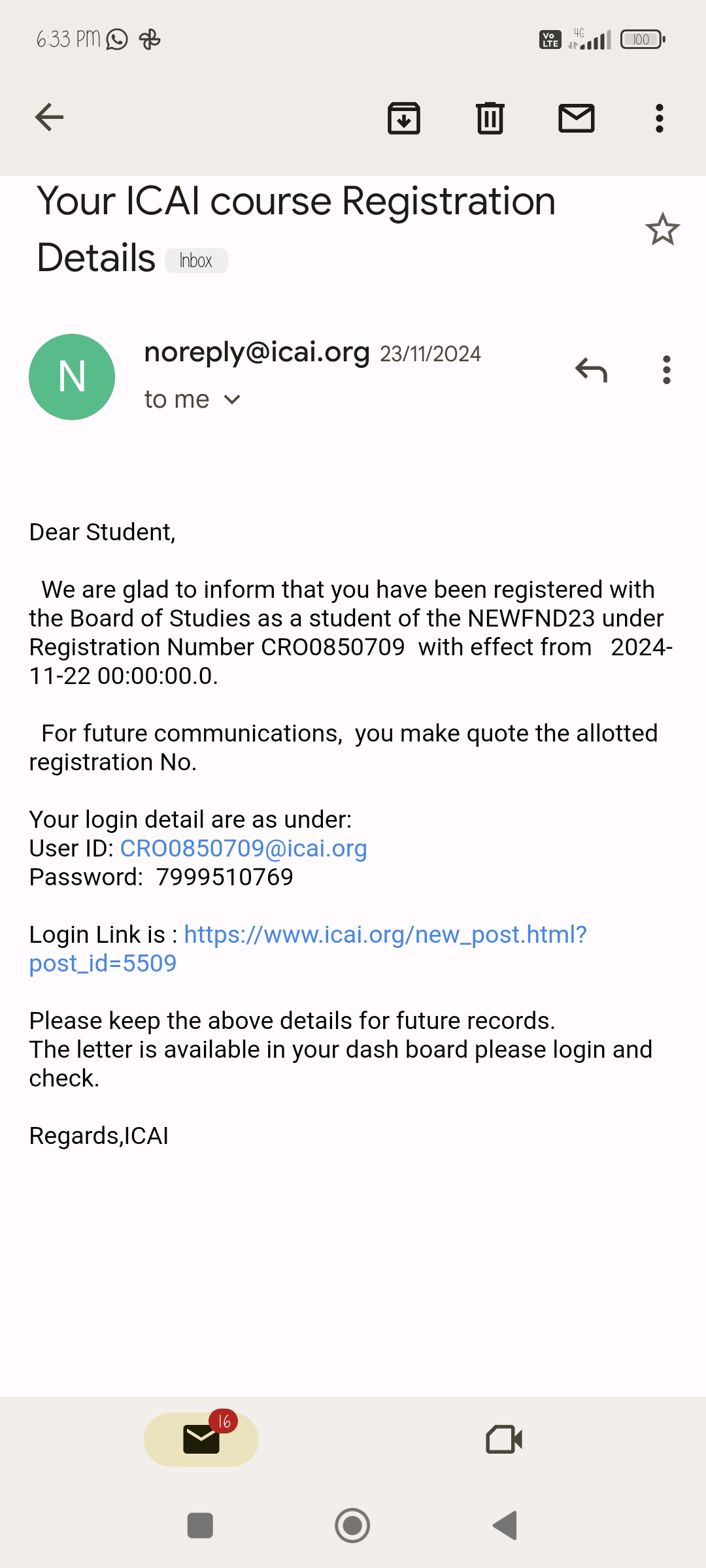Tap the Inbox label chip

196,261
